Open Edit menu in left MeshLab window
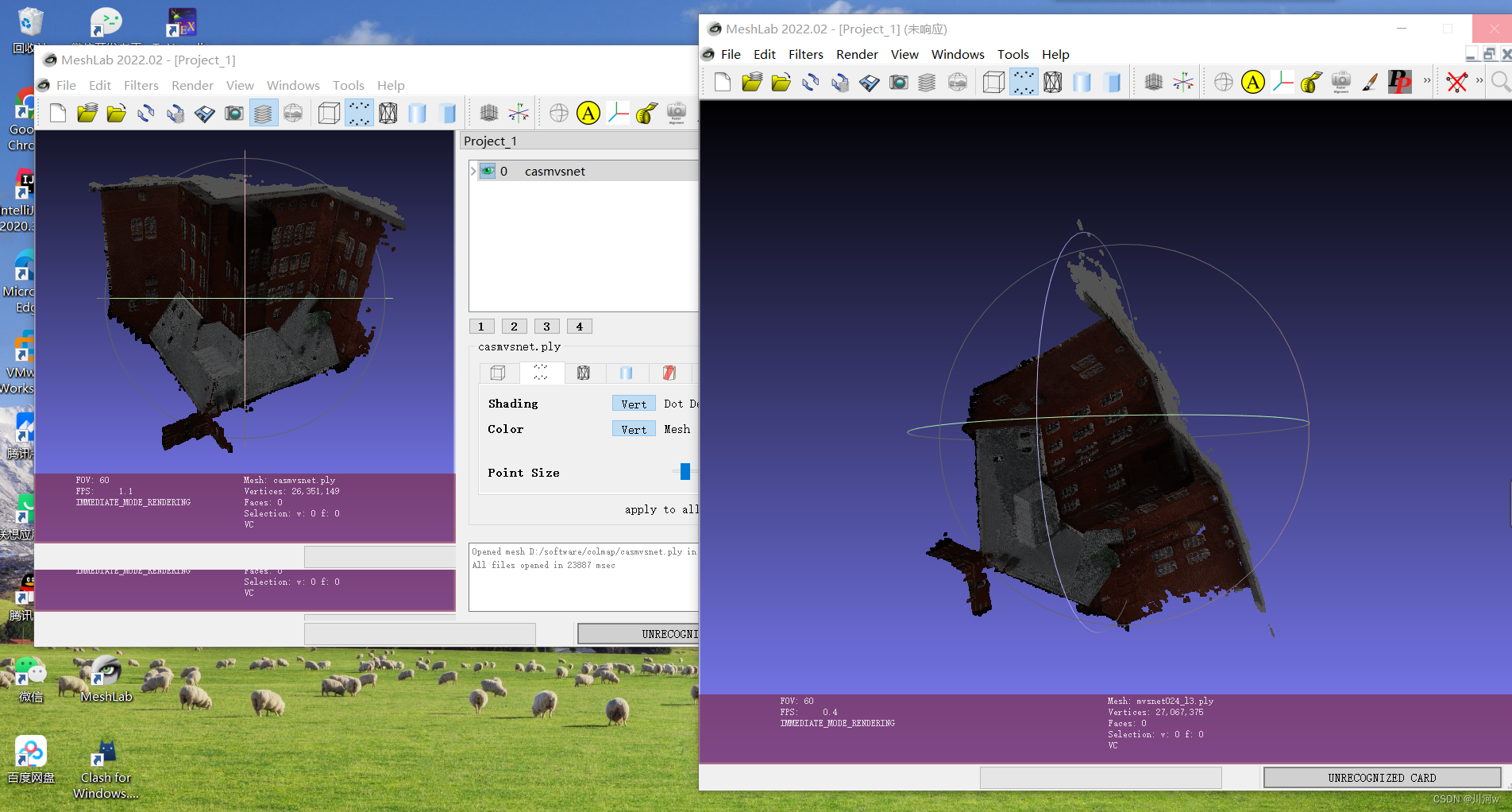Image resolution: width=1512 pixels, height=812 pixels. 100,85
